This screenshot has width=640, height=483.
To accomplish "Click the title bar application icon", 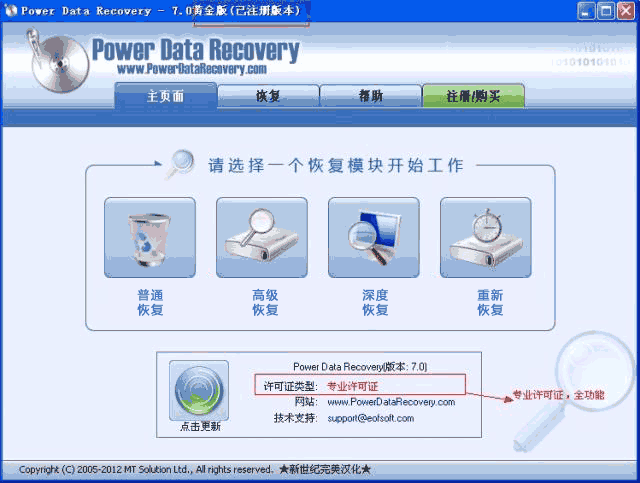I will [x=11, y=10].
